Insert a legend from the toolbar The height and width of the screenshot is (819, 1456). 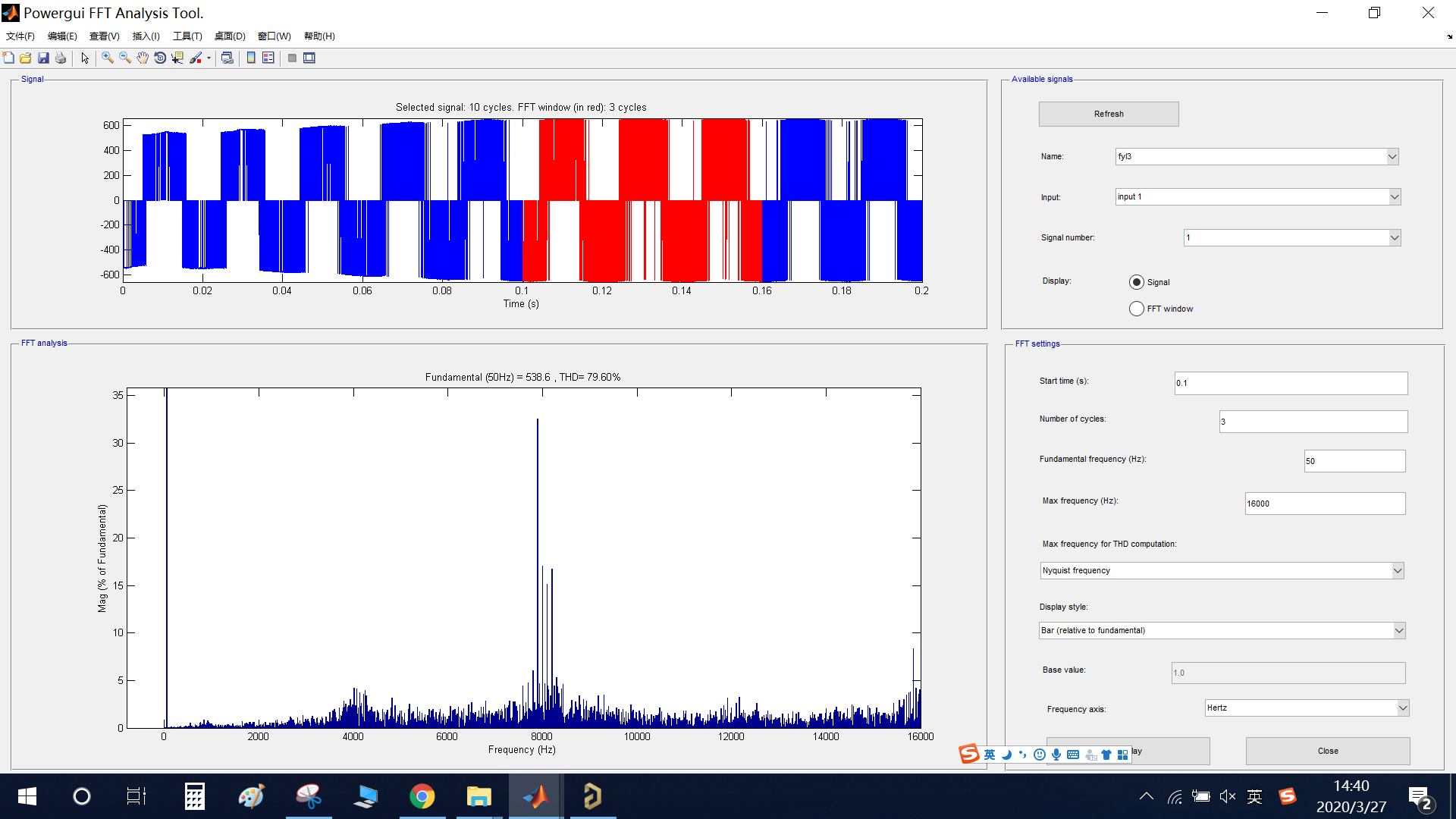point(268,58)
